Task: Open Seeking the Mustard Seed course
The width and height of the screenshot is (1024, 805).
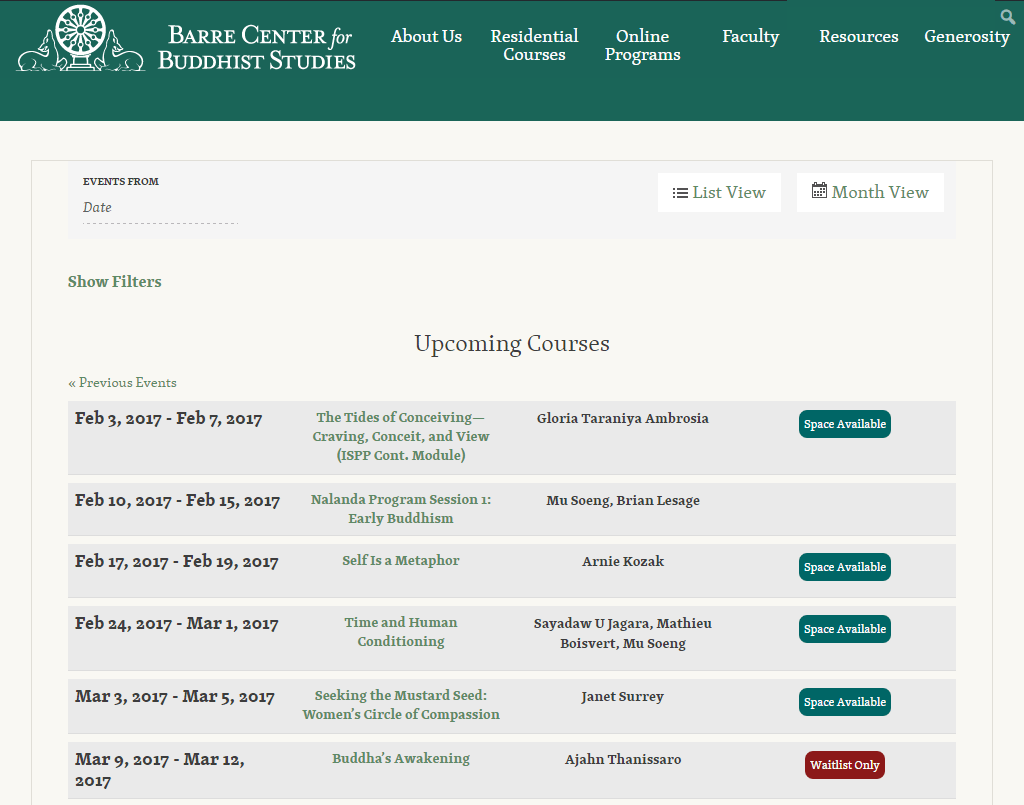Action: (x=401, y=705)
